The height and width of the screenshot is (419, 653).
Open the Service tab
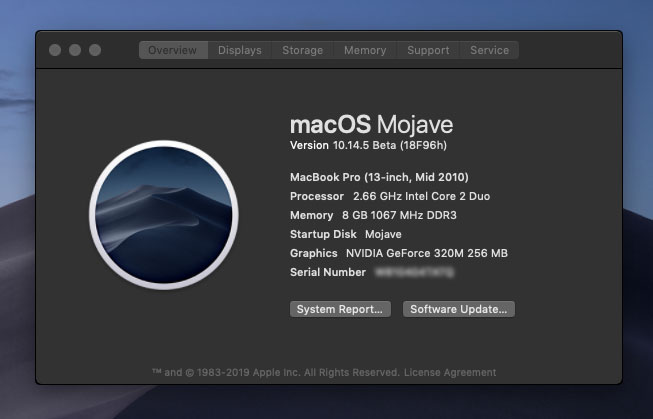[489, 50]
